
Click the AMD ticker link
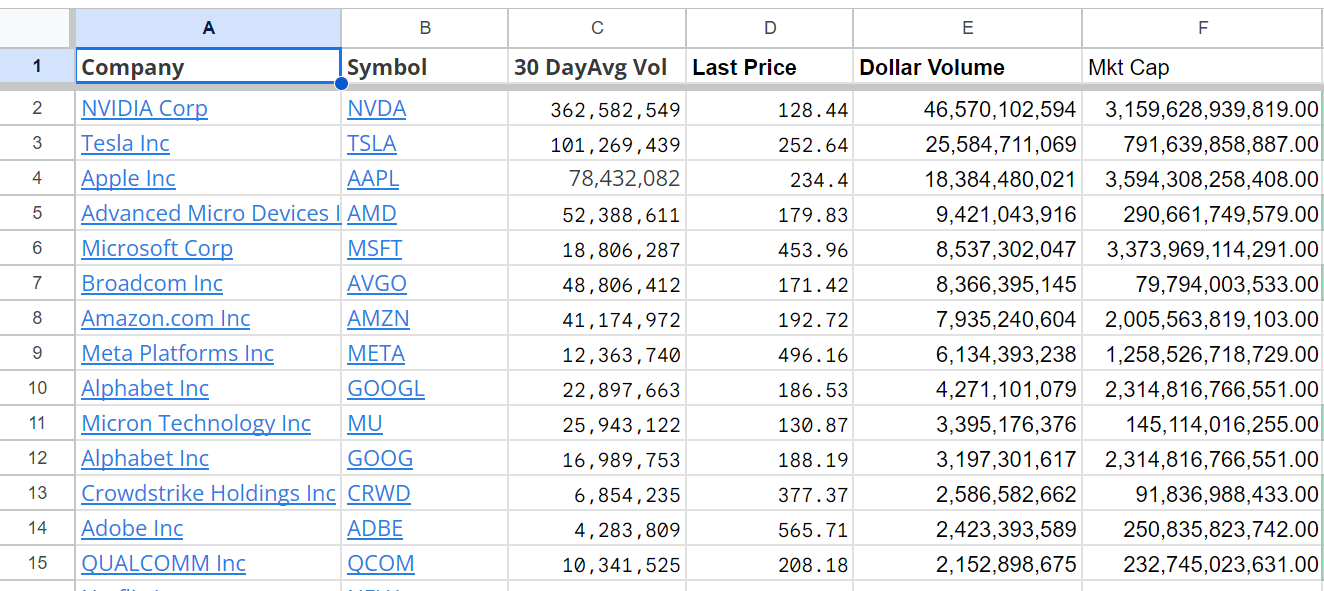372,214
